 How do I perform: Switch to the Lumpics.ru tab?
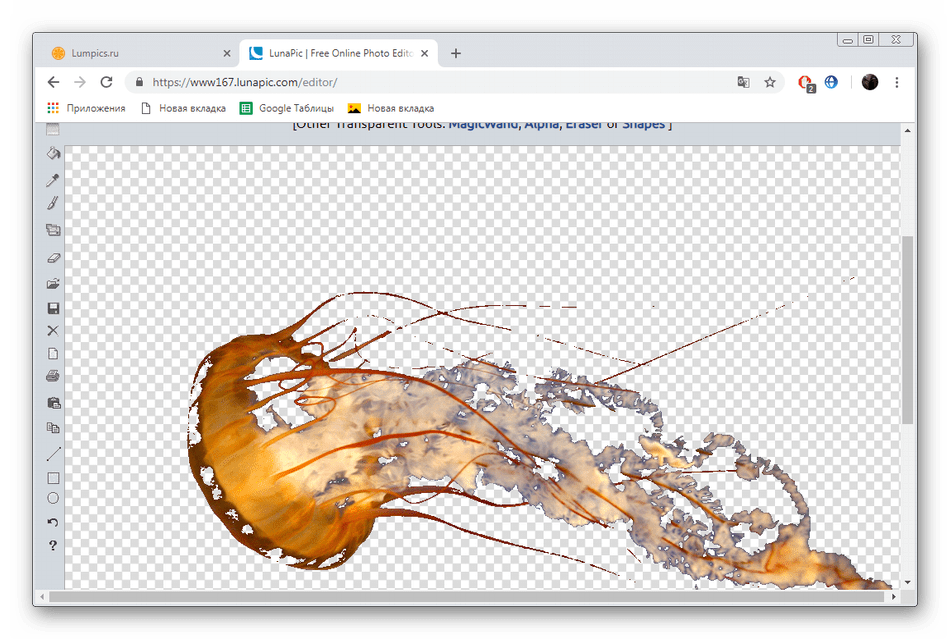pyautogui.click(x=130, y=53)
